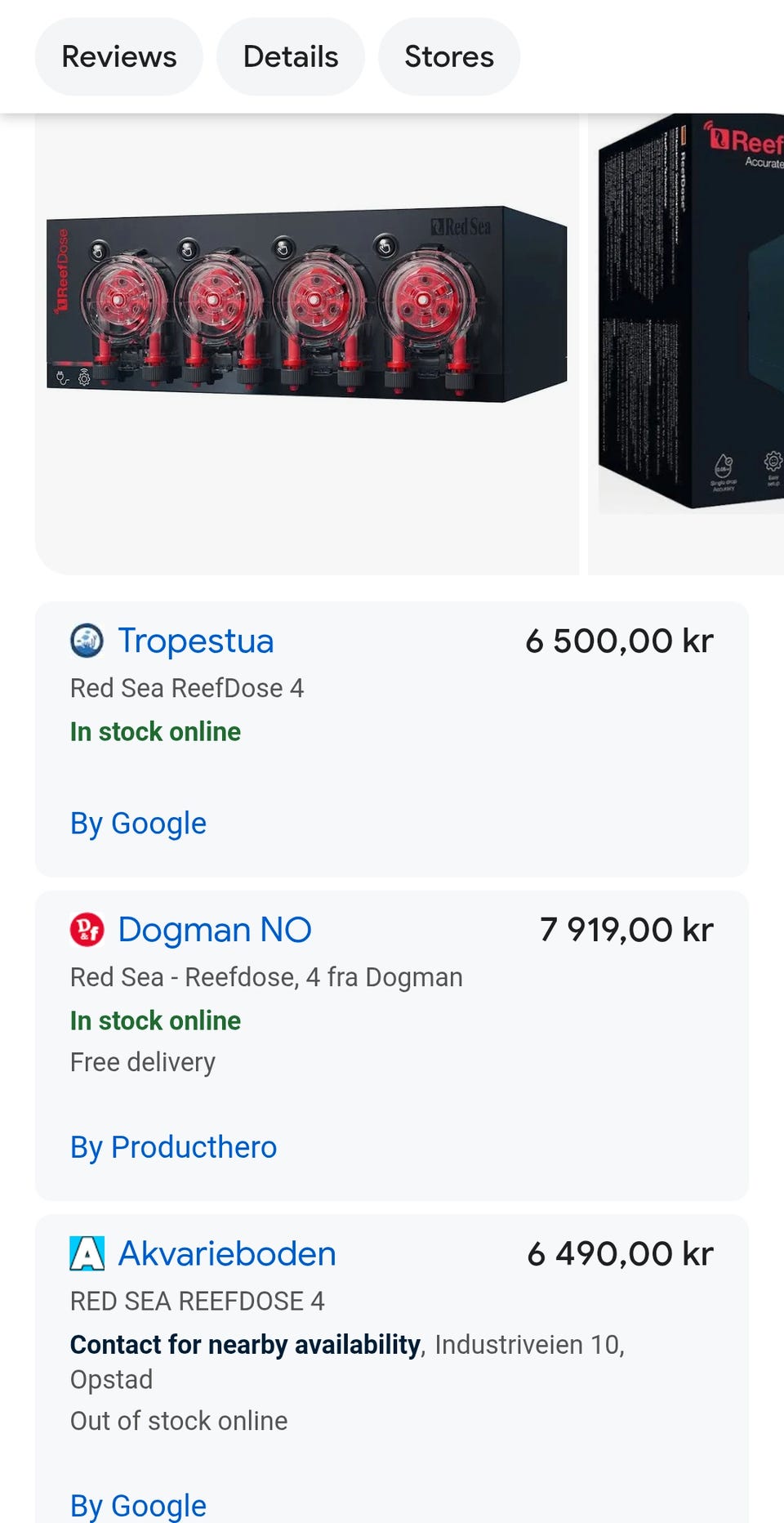The image size is (784, 1523).
Task: Open the Details tab
Action: tap(291, 56)
